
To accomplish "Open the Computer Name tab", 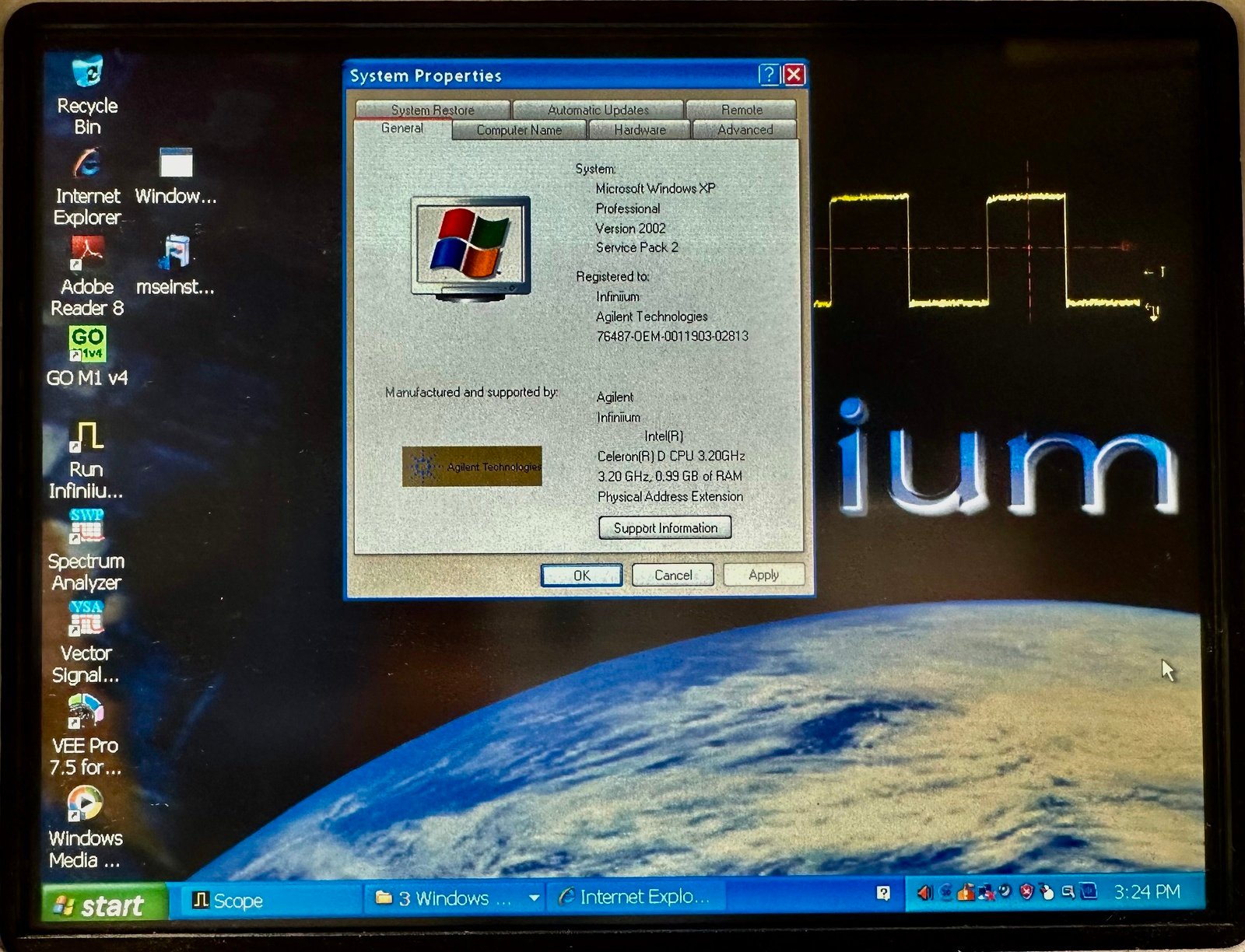I will 519,130.
